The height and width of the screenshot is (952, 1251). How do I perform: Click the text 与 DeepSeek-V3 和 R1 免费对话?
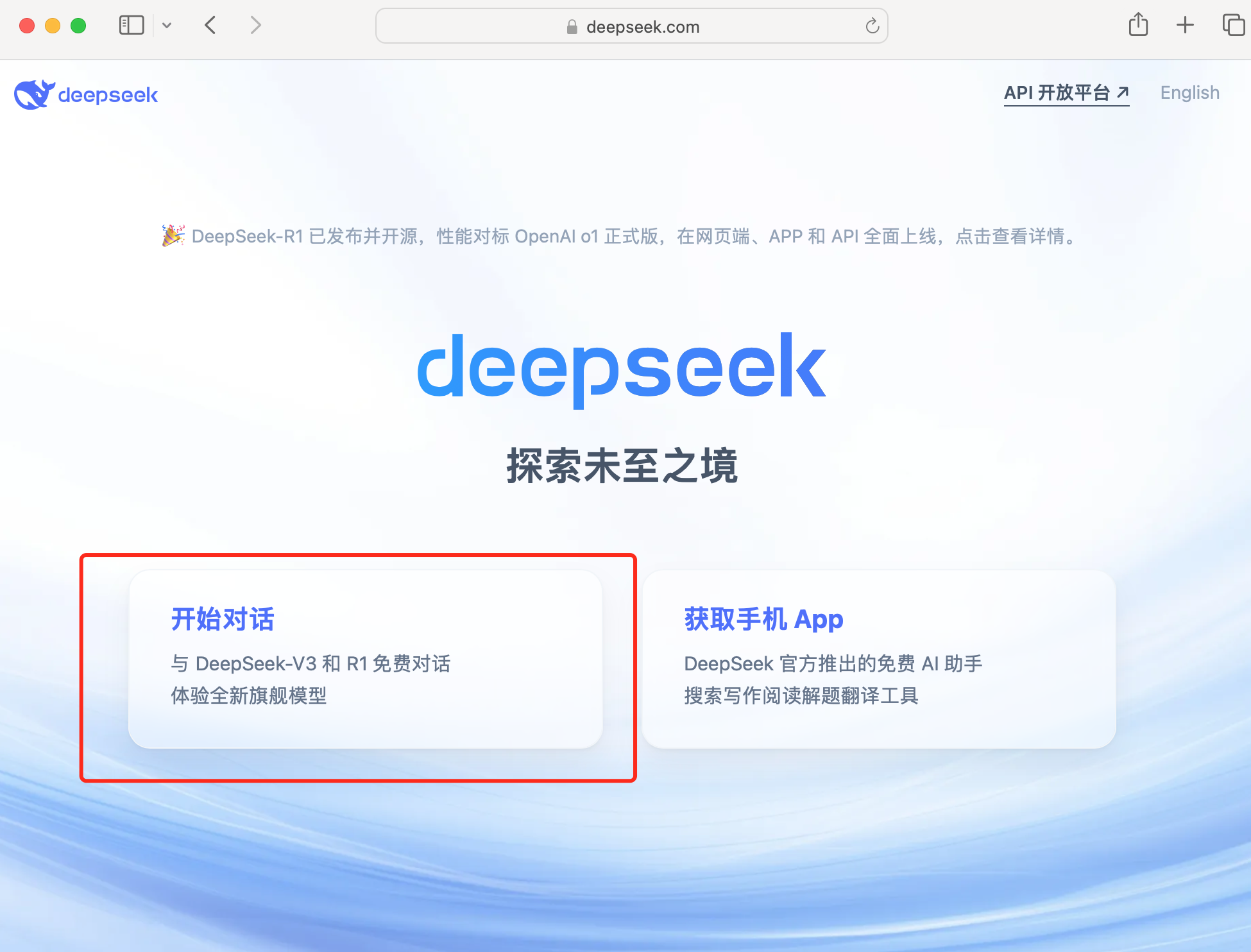(311, 663)
